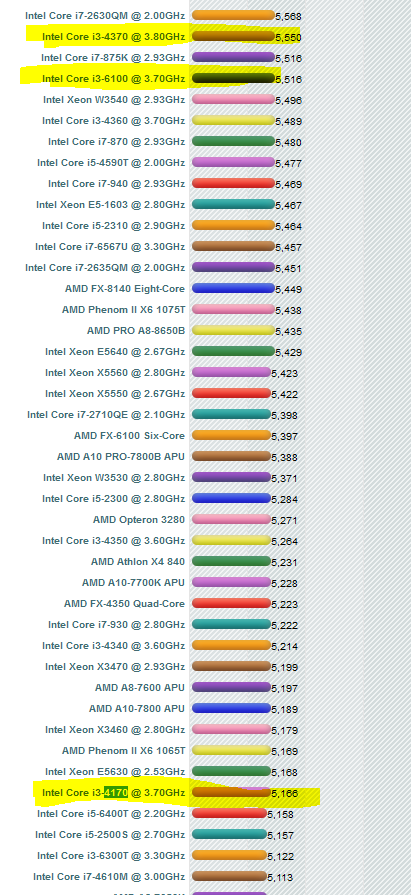The height and width of the screenshot is (895, 411).
Task: Click the yellow bar for AMD PRO A8-8650B
Action: pos(233,330)
